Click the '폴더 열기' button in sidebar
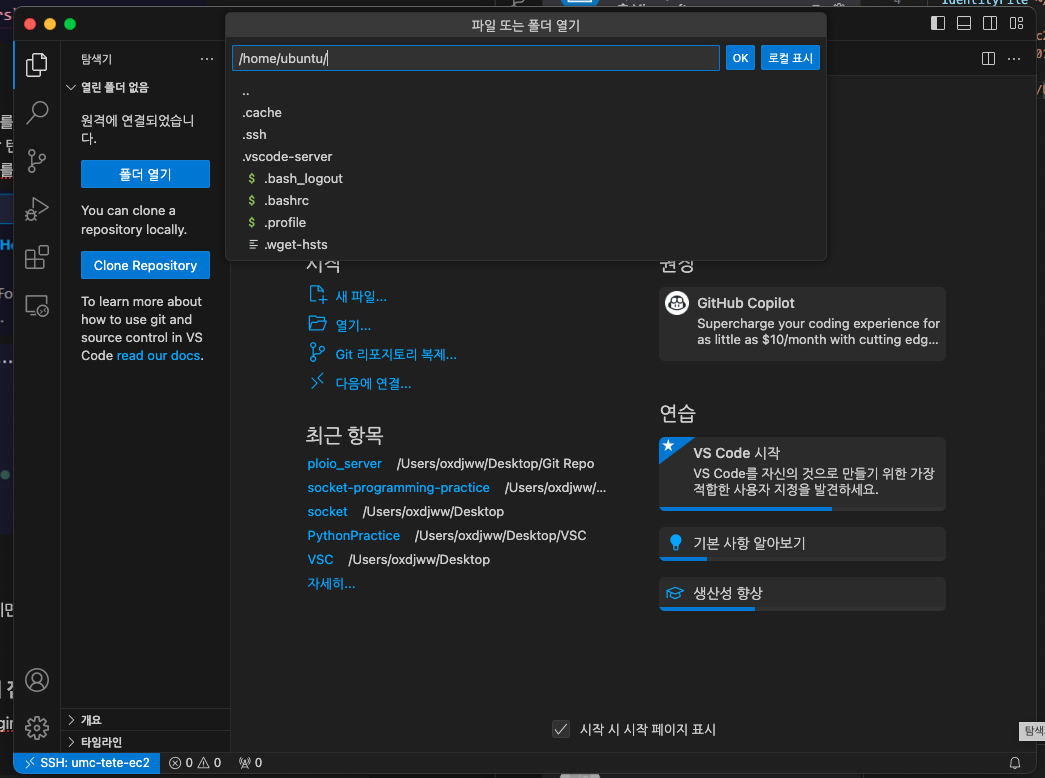This screenshot has width=1045, height=778. 145,174
